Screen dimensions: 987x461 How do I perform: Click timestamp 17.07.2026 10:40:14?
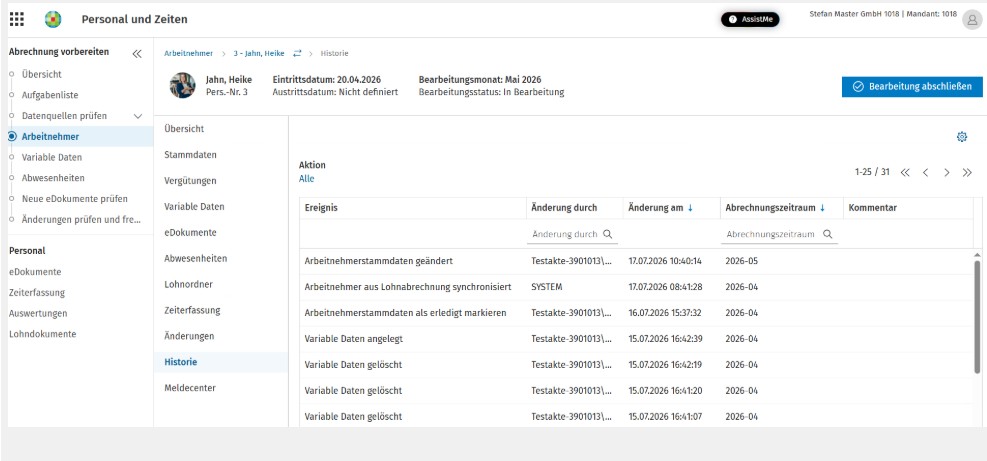665,261
